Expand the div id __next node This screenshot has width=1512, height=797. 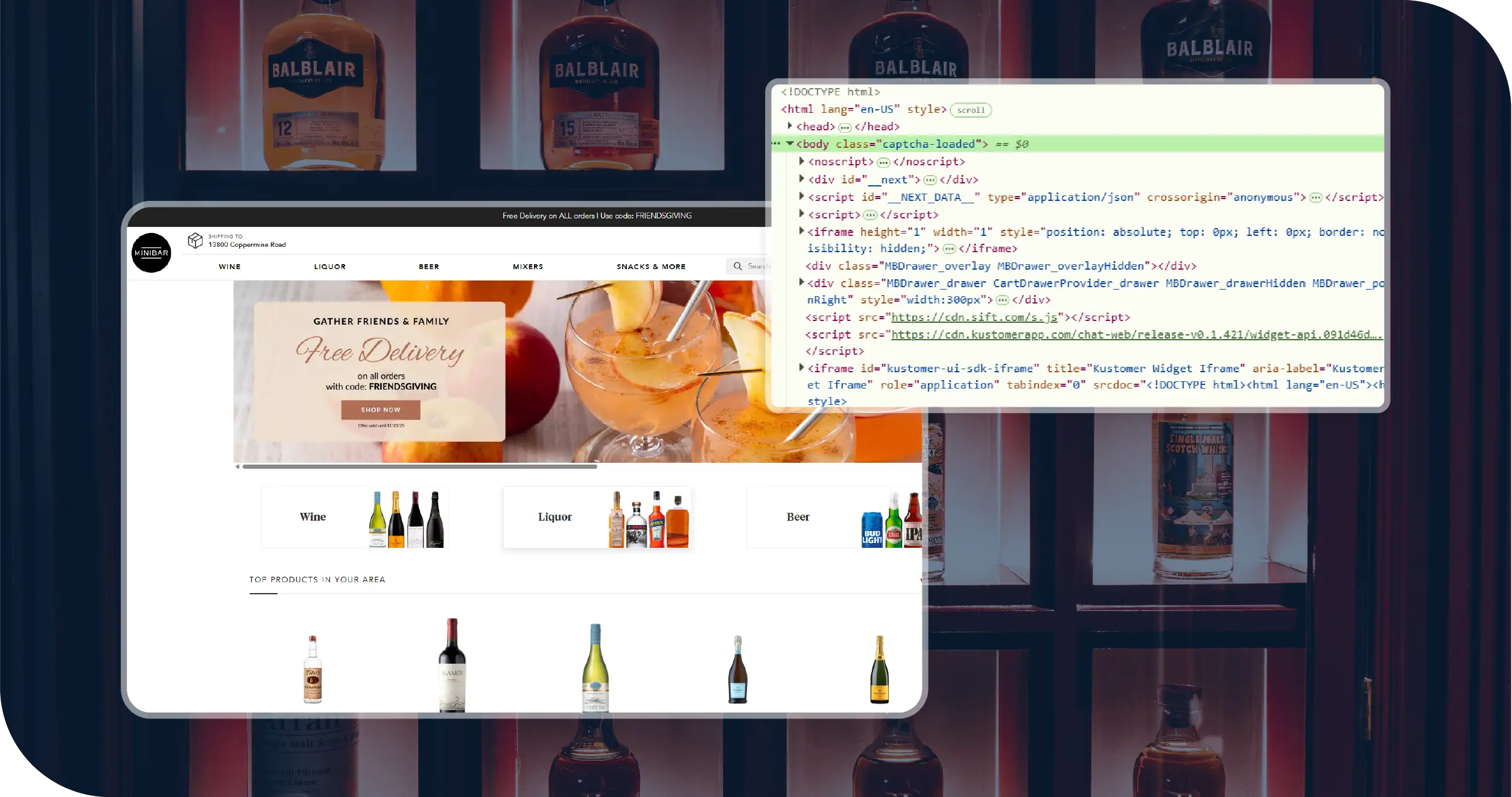(x=801, y=179)
